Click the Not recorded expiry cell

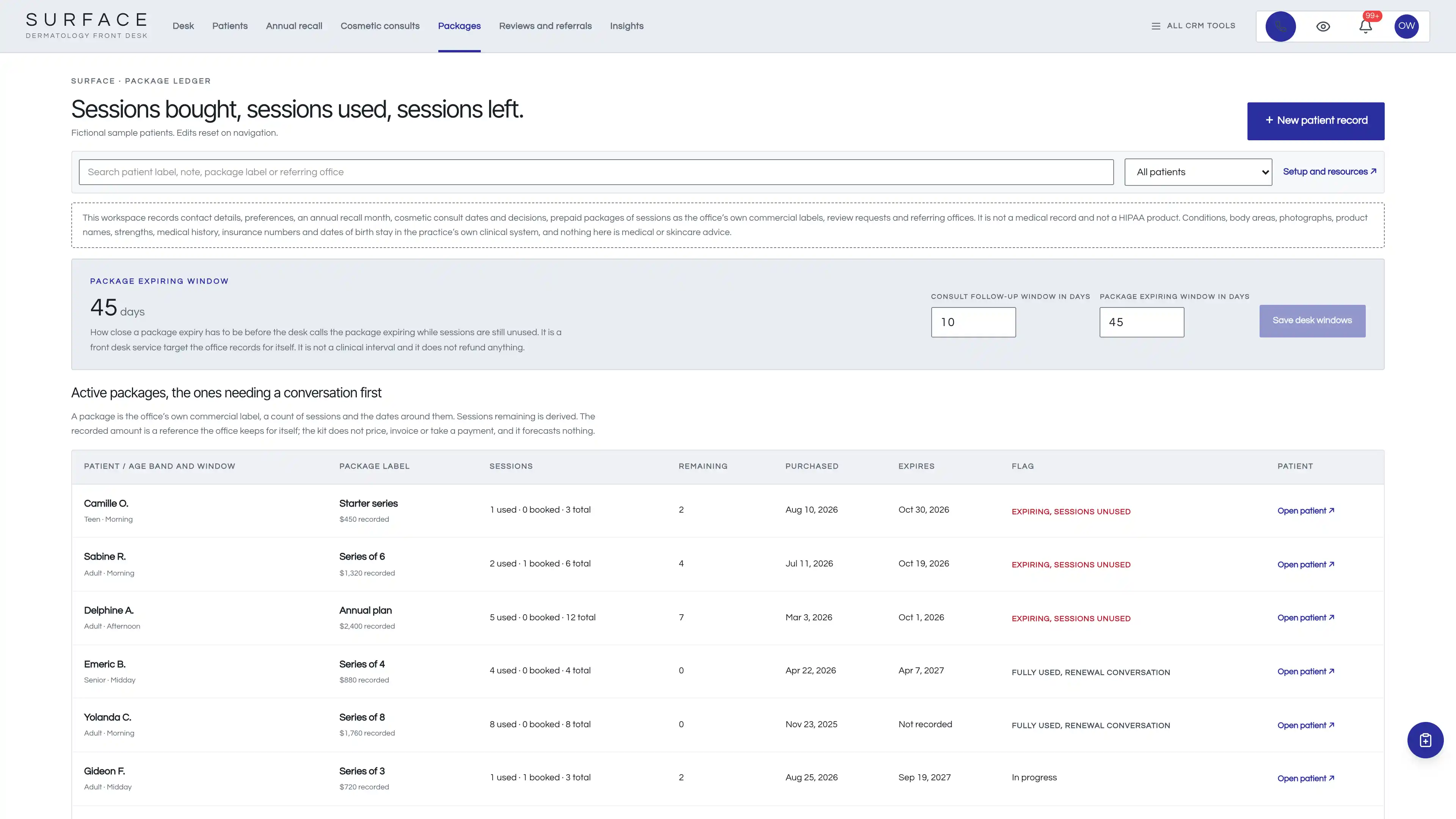925,724
